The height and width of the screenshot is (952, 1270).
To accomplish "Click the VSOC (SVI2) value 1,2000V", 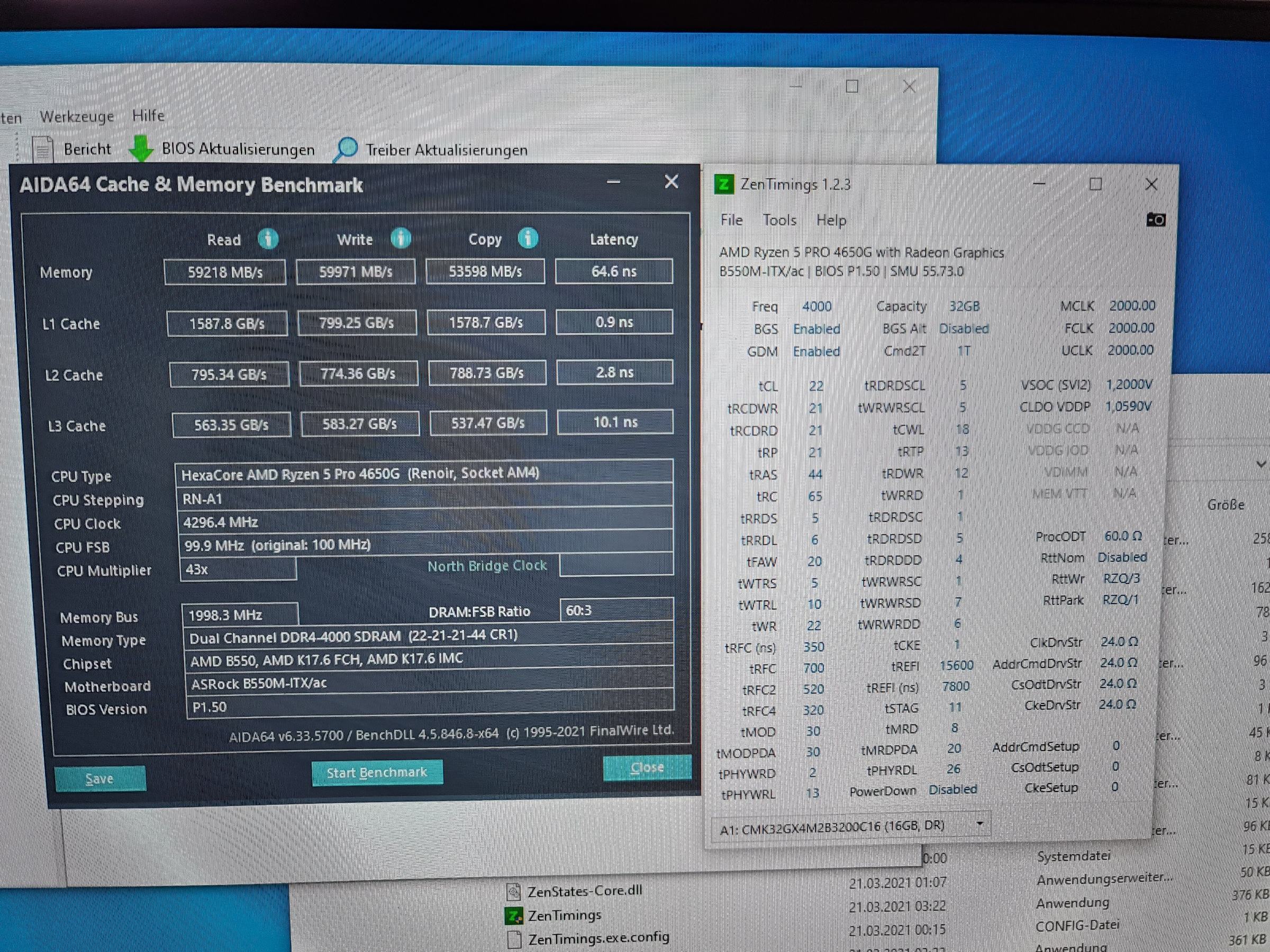I will [1128, 385].
